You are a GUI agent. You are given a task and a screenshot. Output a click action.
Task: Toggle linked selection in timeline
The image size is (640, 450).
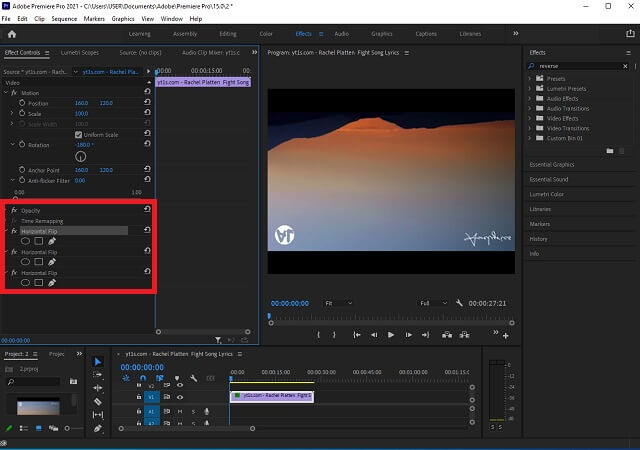(x=160, y=378)
